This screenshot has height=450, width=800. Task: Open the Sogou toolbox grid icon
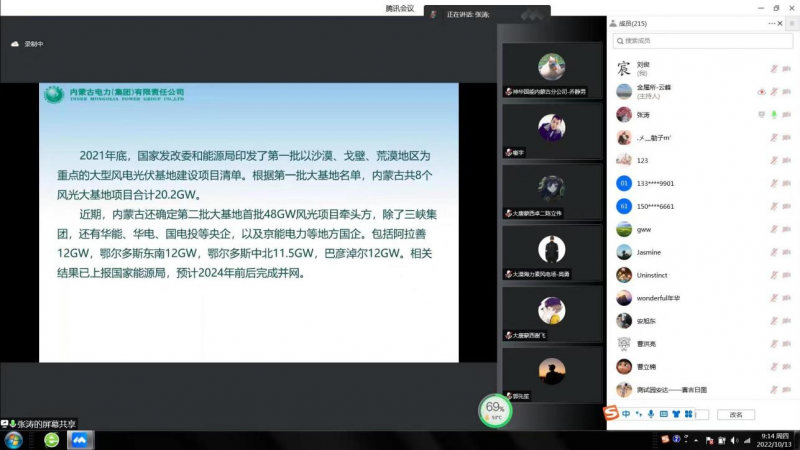[x=688, y=414]
